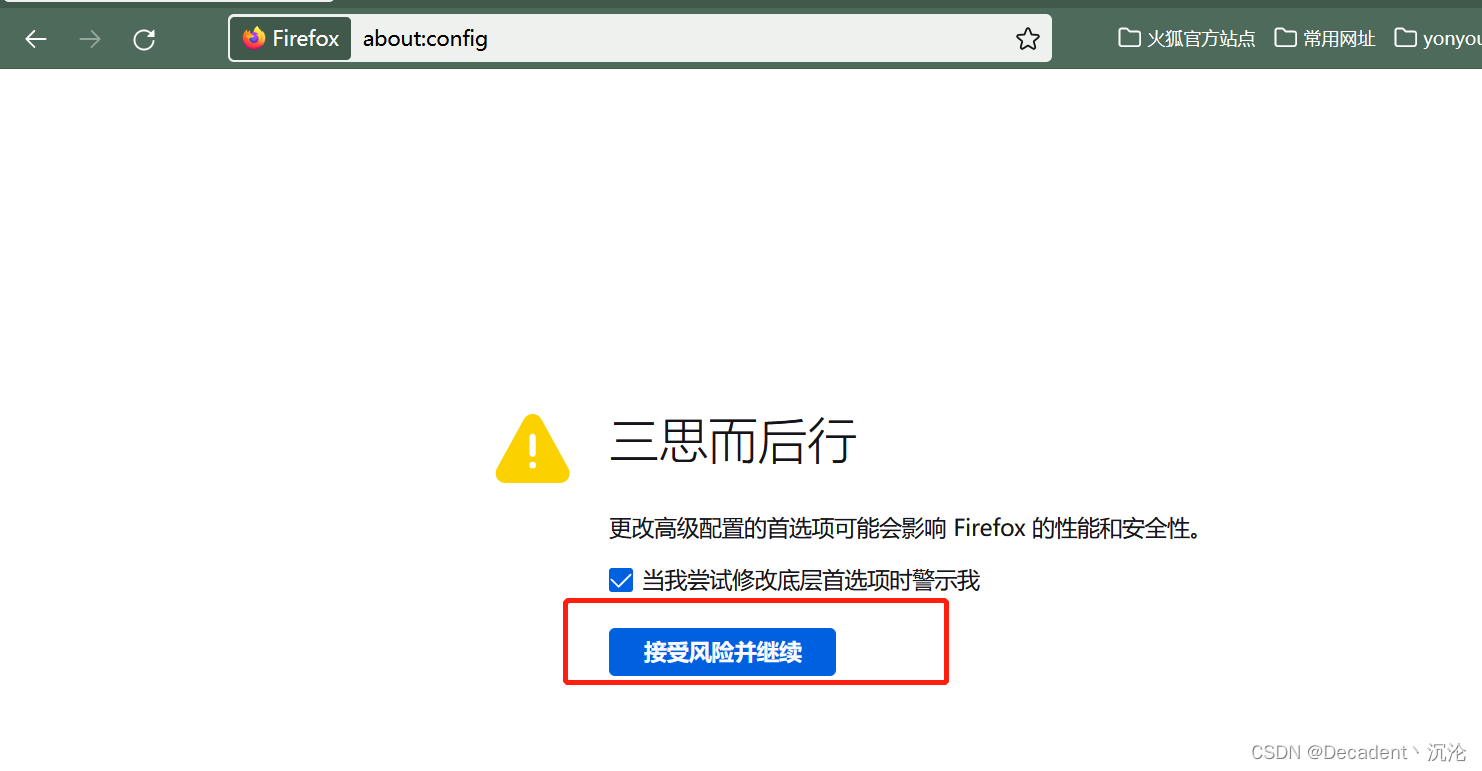Open the yonyou bookmarks folder
Screen dimensions: 1482x771
click(x=1438, y=38)
